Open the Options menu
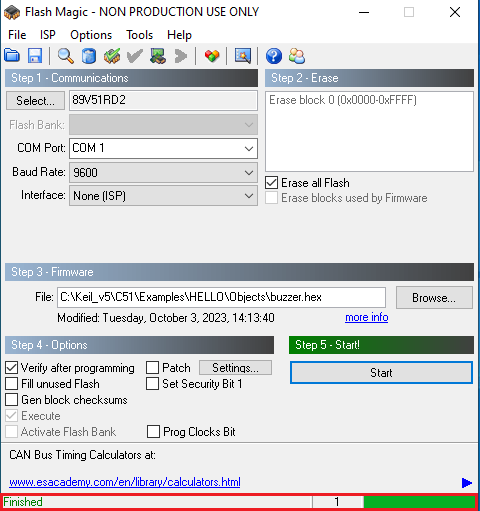Image resolution: width=480 pixels, height=511 pixels. click(x=91, y=35)
